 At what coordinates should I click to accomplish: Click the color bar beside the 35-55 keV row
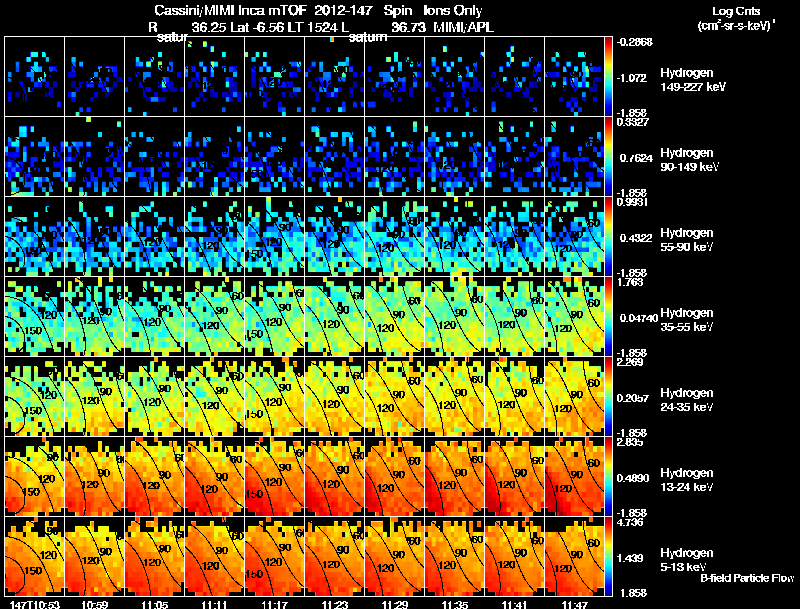pos(609,317)
